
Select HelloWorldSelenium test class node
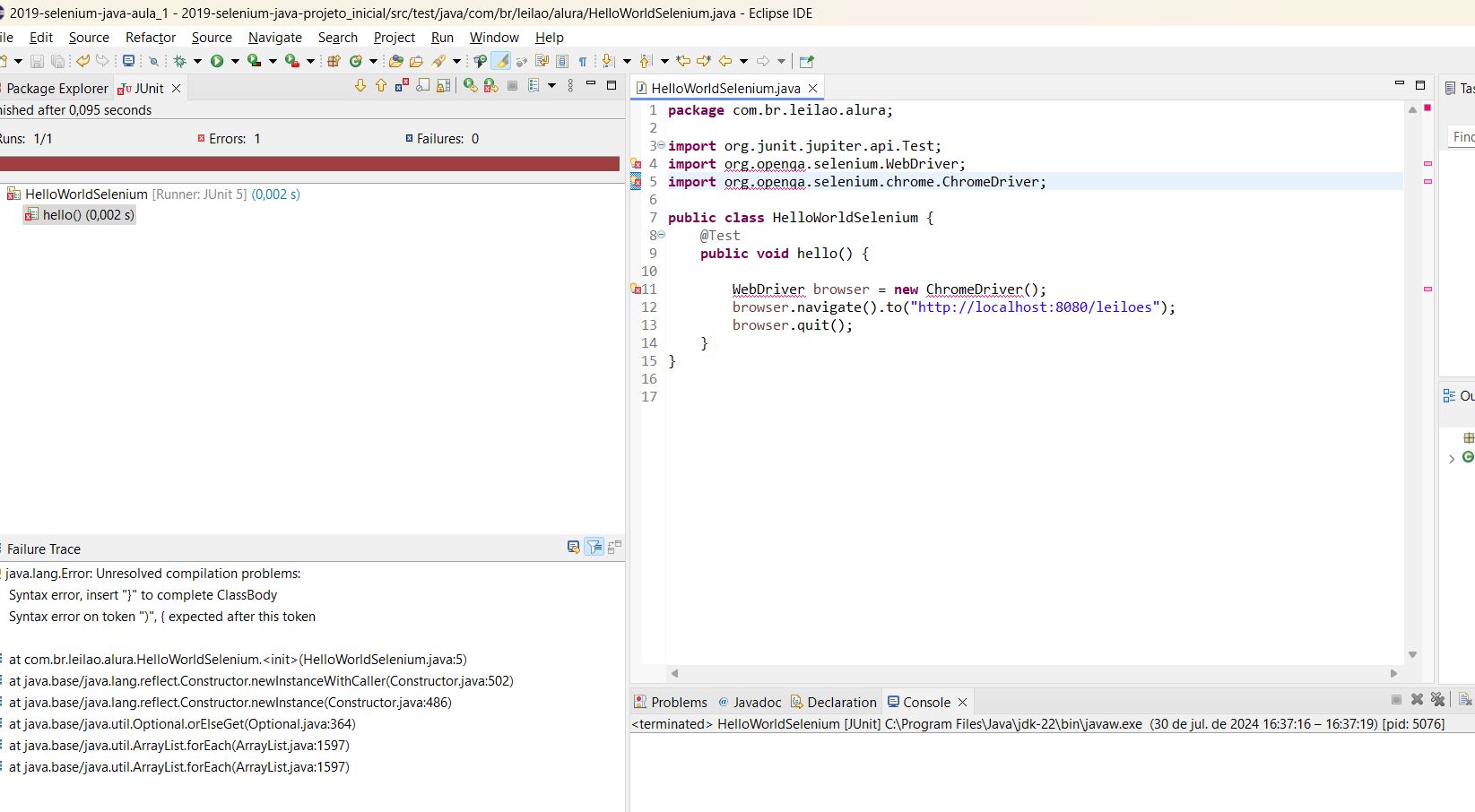coord(153,194)
